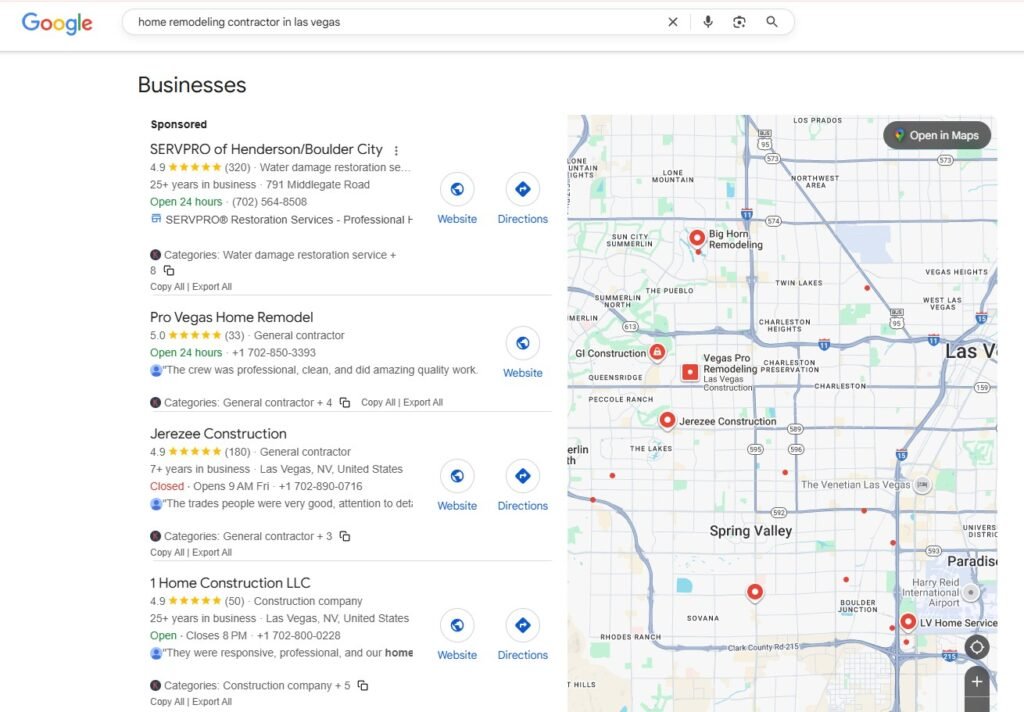Screen dimensions: 1024x712
Task: Click Google logo to go home
Action: pyautogui.click(x=57, y=23)
